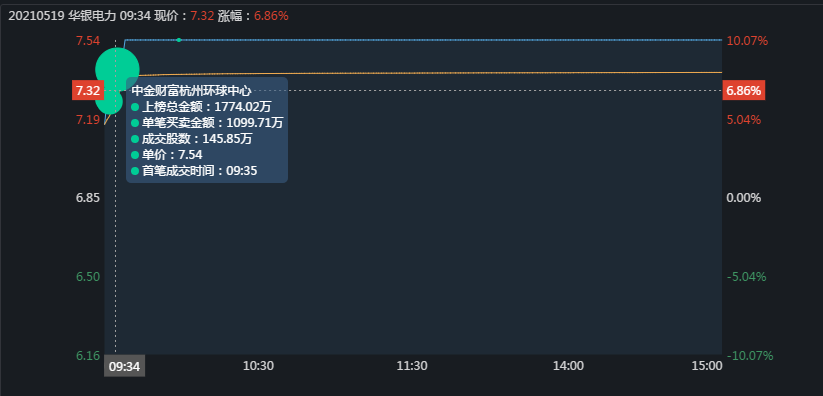823x396 pixels.
Task: Click the 14:00 time axis label
Action: 568,366
